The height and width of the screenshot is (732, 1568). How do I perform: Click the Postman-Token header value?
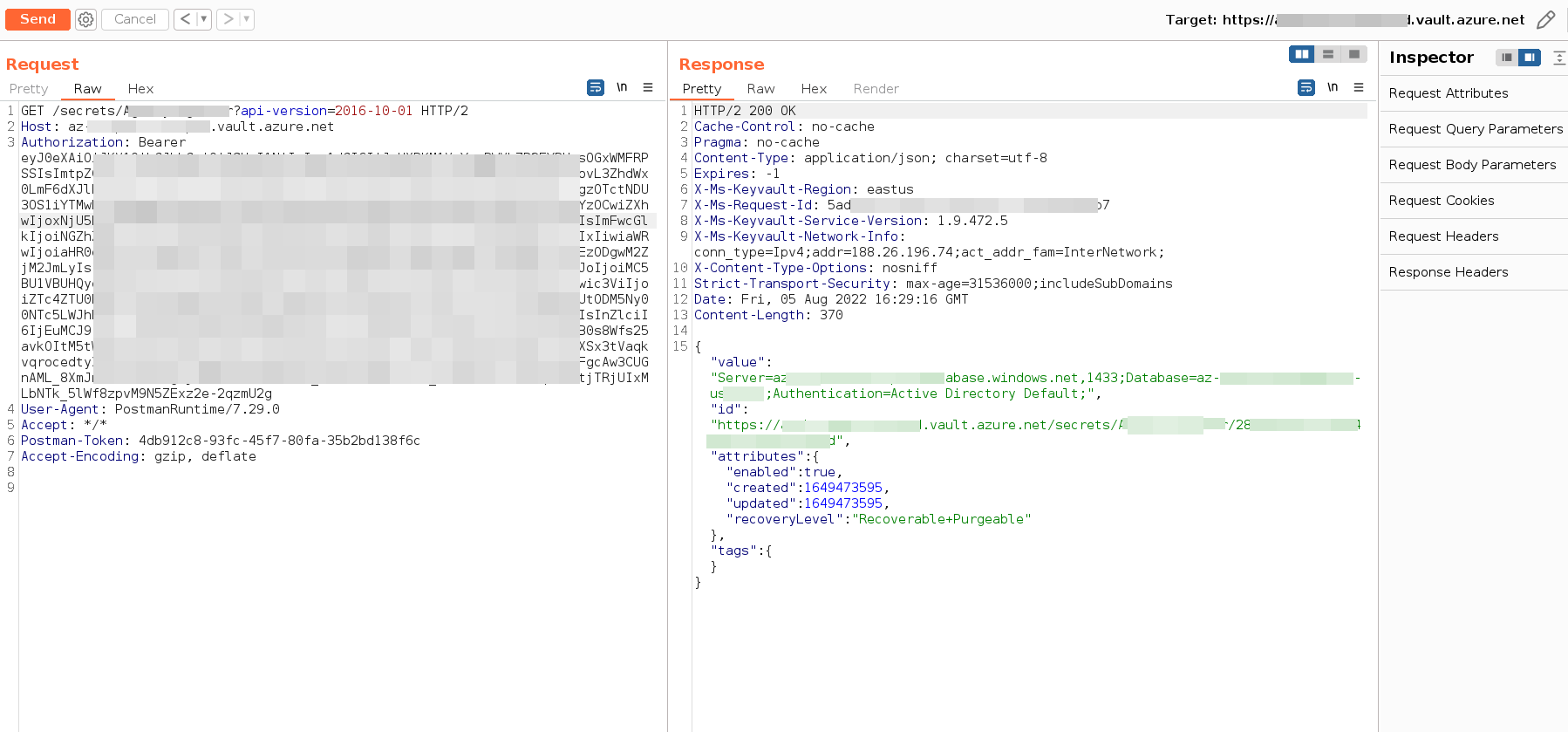pyautogui.click(x=279, y=441)
